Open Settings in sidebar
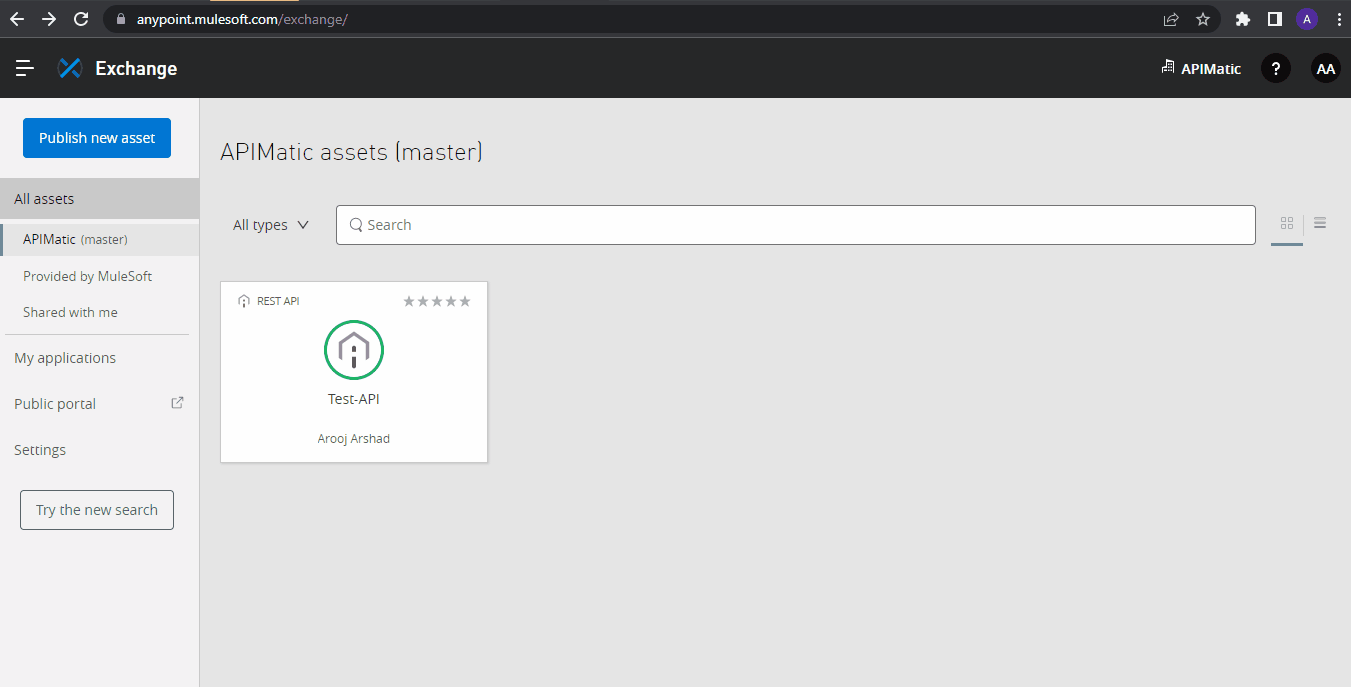 tap(40, 450)
